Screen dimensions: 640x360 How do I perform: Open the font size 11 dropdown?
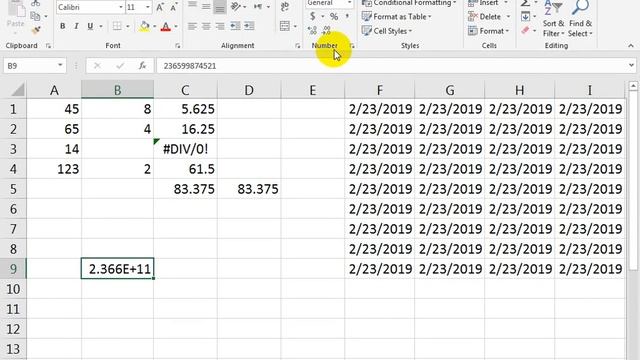click(x=148, y=7)
